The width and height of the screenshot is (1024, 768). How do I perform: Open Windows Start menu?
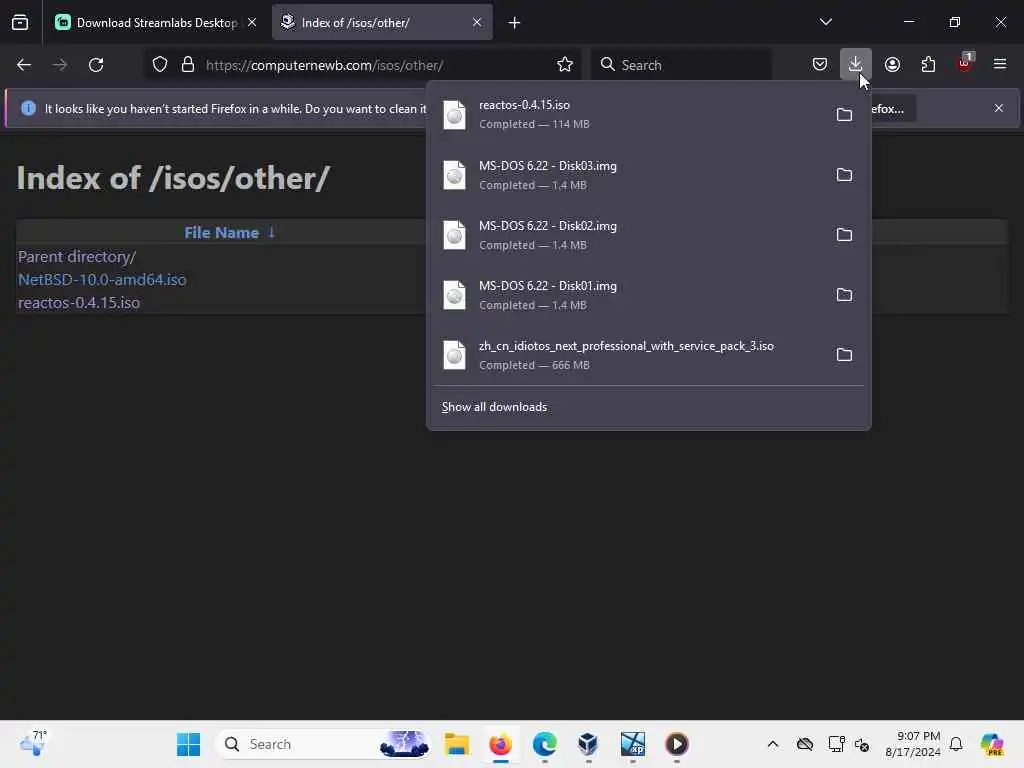coord(188,744)
